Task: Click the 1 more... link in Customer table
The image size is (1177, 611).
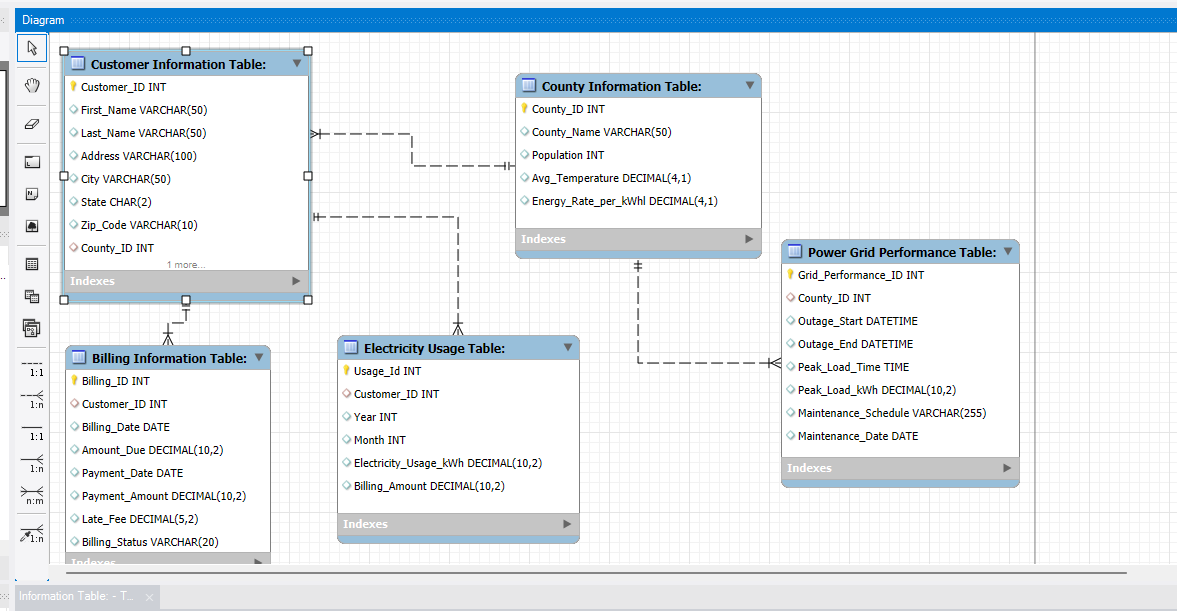Action: 183,264
